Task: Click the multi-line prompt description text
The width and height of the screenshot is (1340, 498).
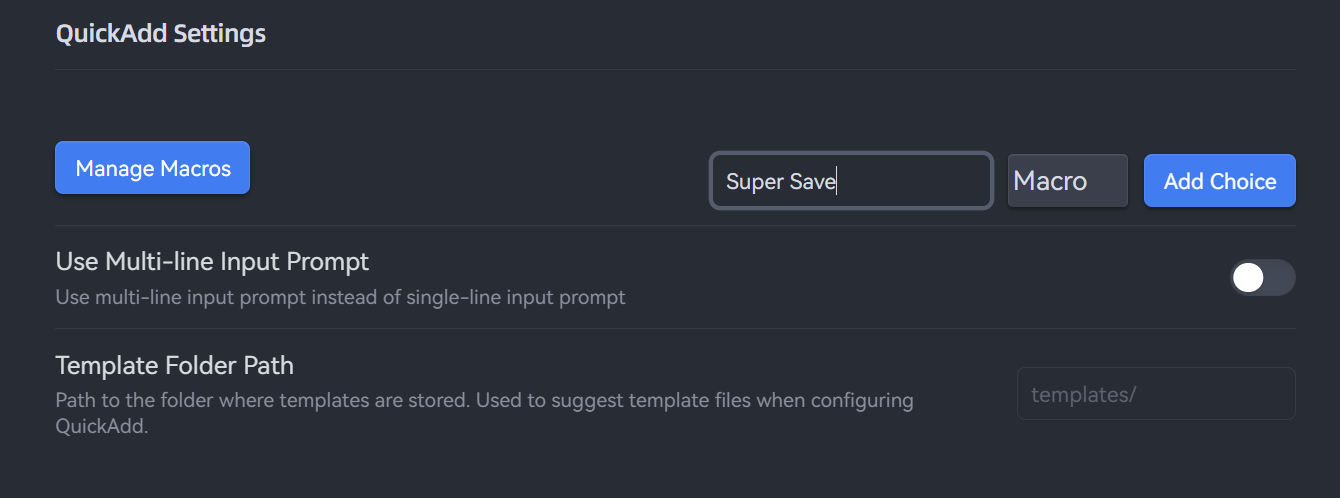Action: 340,297
